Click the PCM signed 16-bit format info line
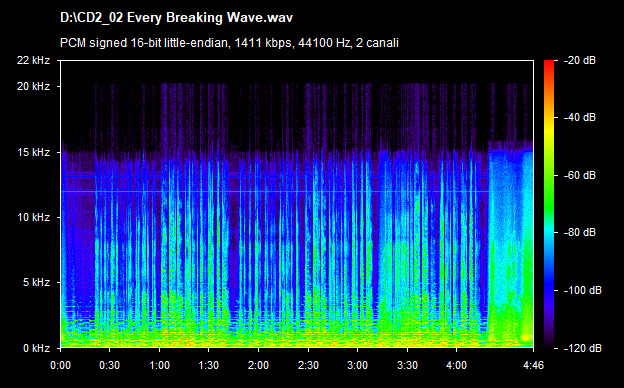This screenshot has width=624, height=388. tap(229, 43)
